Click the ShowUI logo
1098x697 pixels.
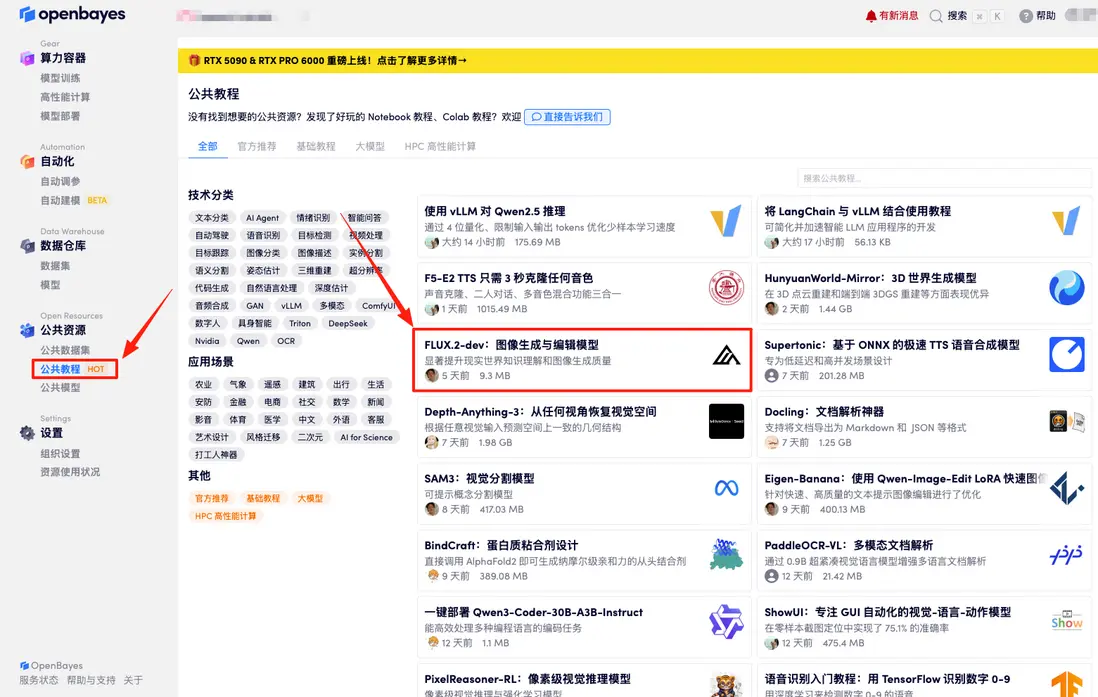click(1066, 620)
